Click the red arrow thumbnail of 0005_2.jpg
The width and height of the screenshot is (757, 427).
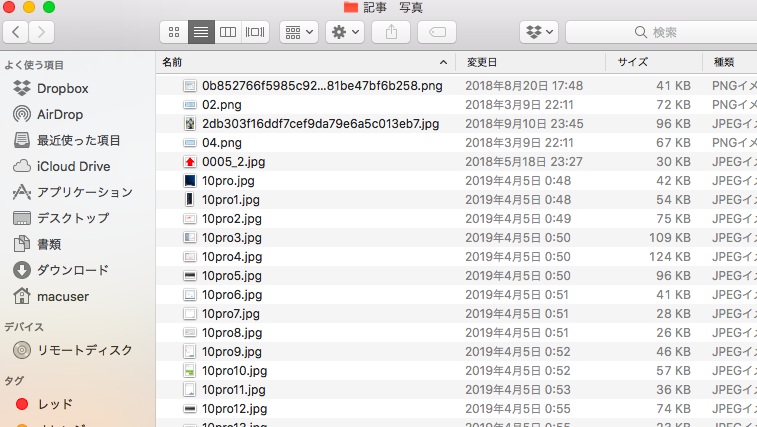point(190,162)
